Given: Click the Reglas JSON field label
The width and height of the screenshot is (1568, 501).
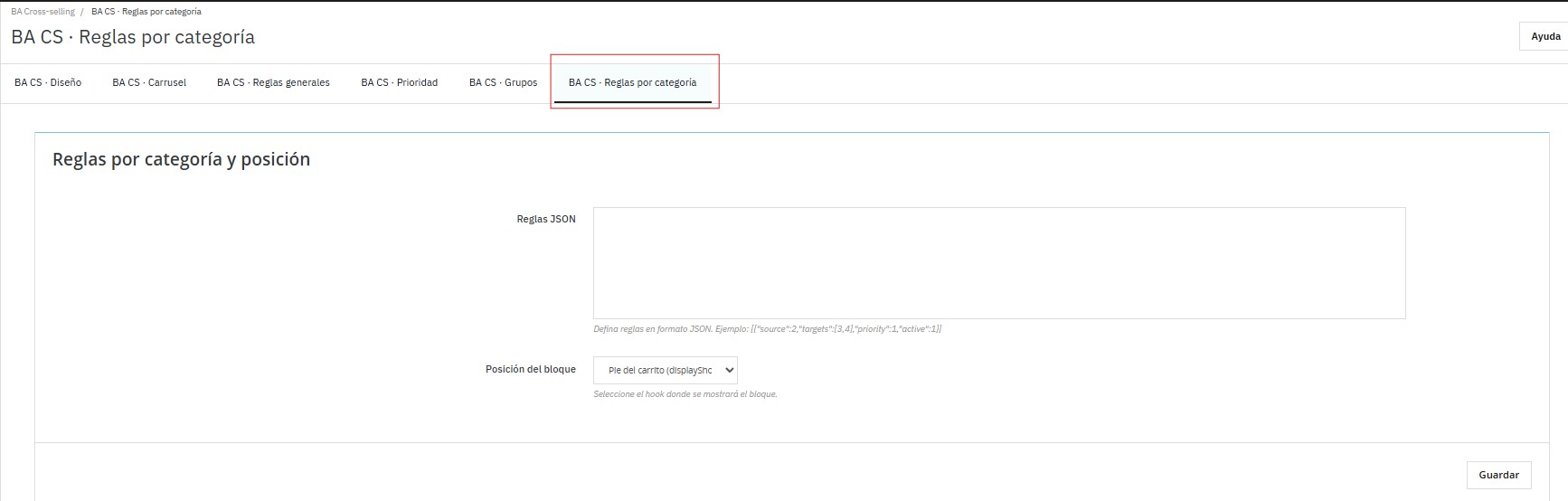Looking at the screenshot, I should tap(545, 219).
